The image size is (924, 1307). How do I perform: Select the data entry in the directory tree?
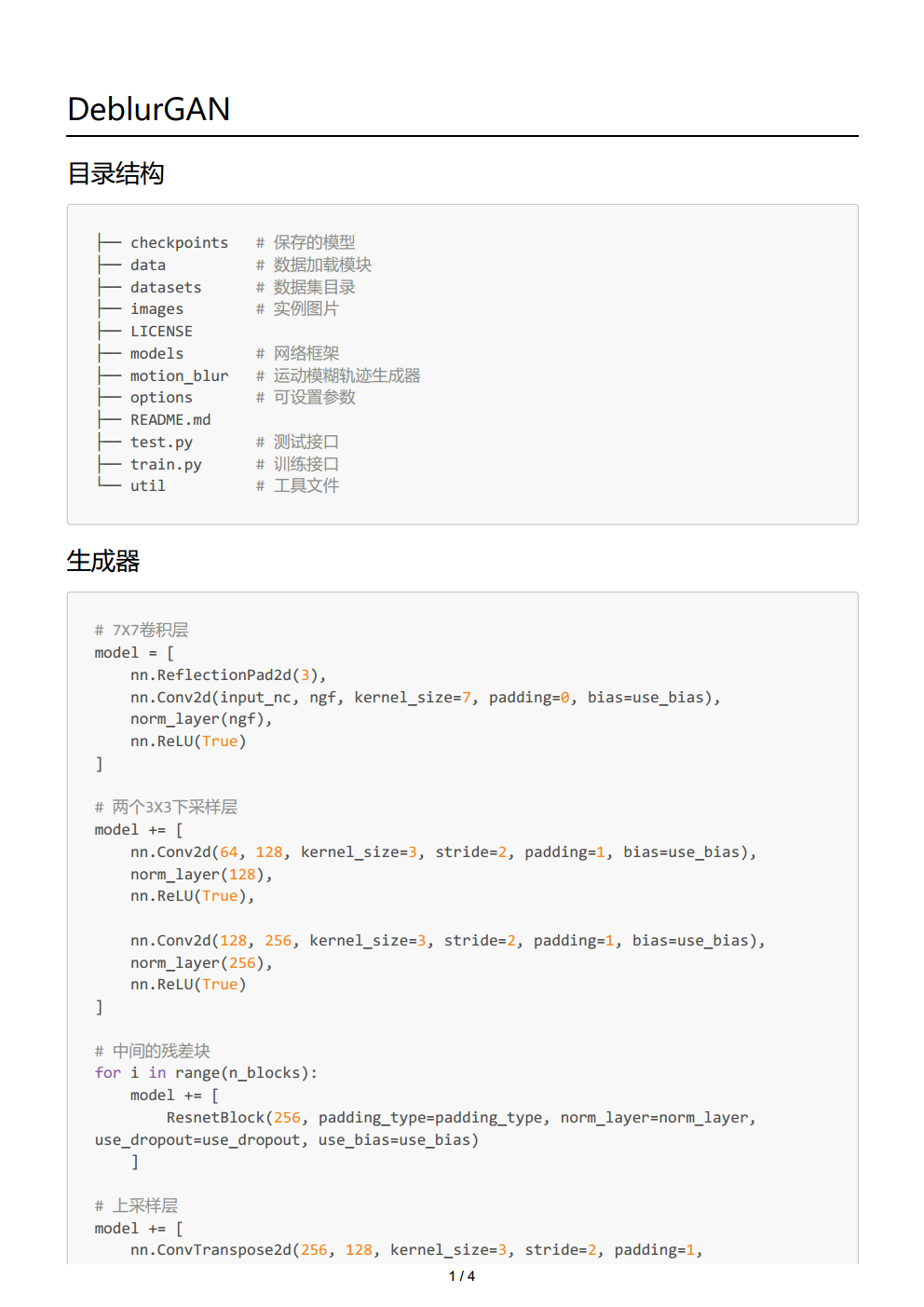[146, 265]
